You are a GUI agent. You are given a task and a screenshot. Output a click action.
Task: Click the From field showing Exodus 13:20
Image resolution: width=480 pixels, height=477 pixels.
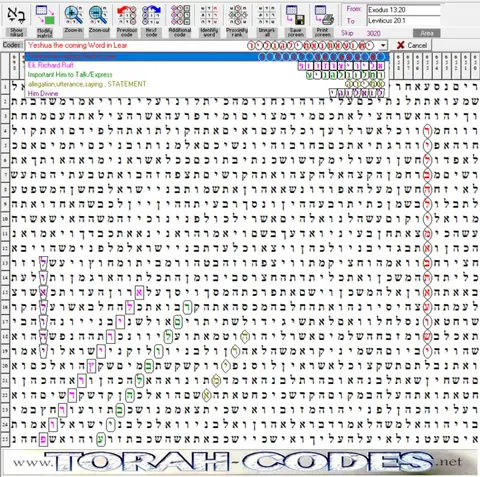point(403,10)
